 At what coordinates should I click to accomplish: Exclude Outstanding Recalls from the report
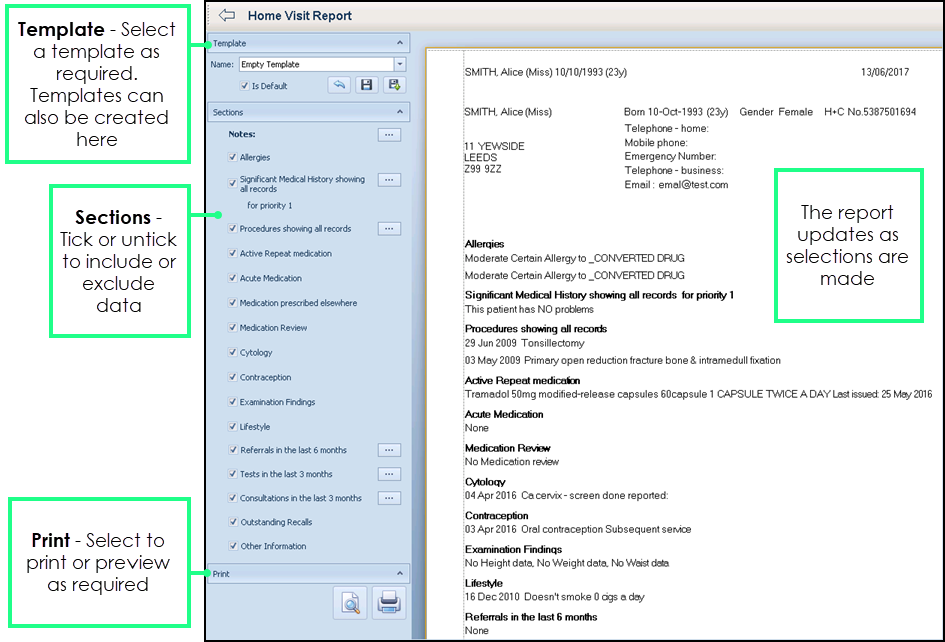click(x=233, y=522)
